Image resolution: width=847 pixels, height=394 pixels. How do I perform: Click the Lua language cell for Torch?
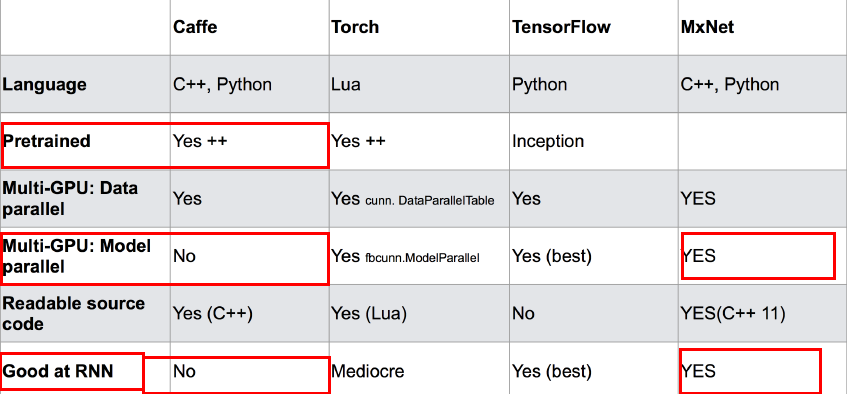point(346,85)
